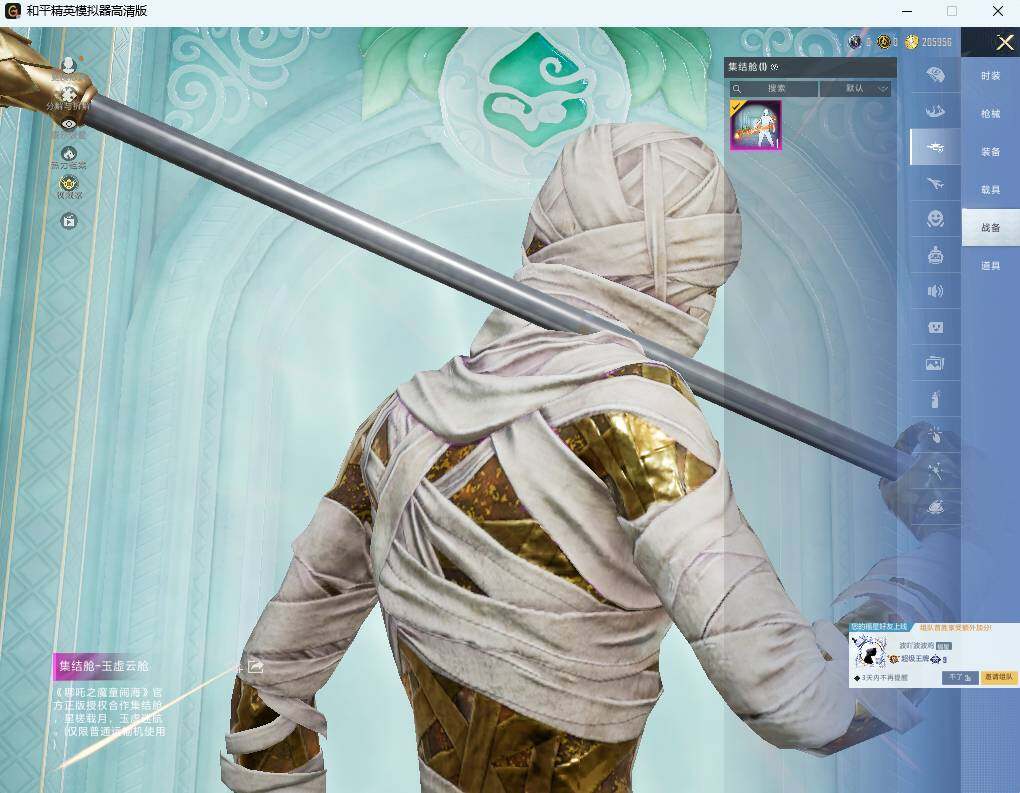Open the speaker sound category icon

pos(935,291)
